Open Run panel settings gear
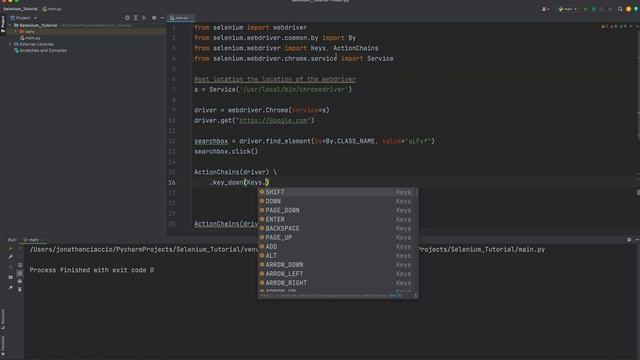Viewport: 640px width, 360px height. [x=629, y=240]
